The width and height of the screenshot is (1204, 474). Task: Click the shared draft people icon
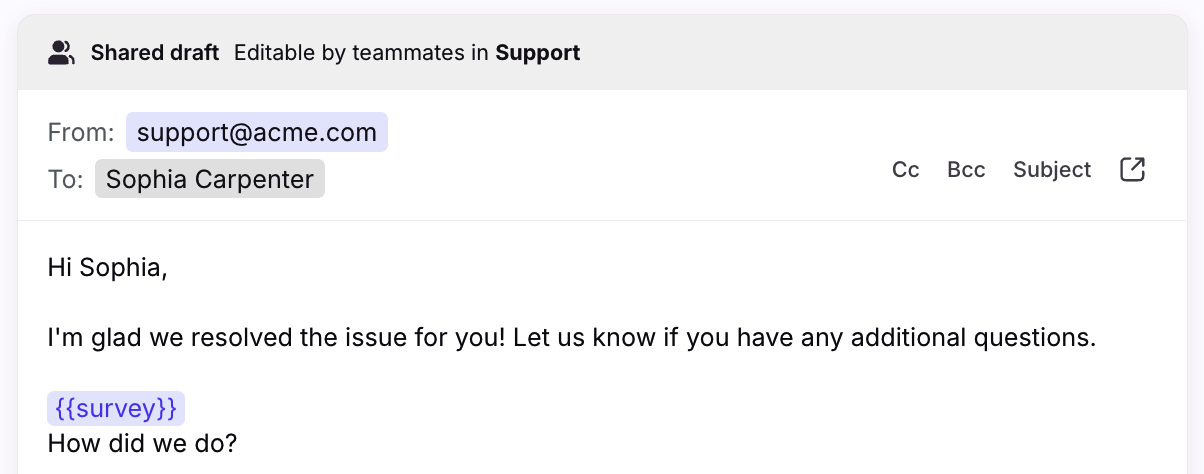[x=61, y=53]
